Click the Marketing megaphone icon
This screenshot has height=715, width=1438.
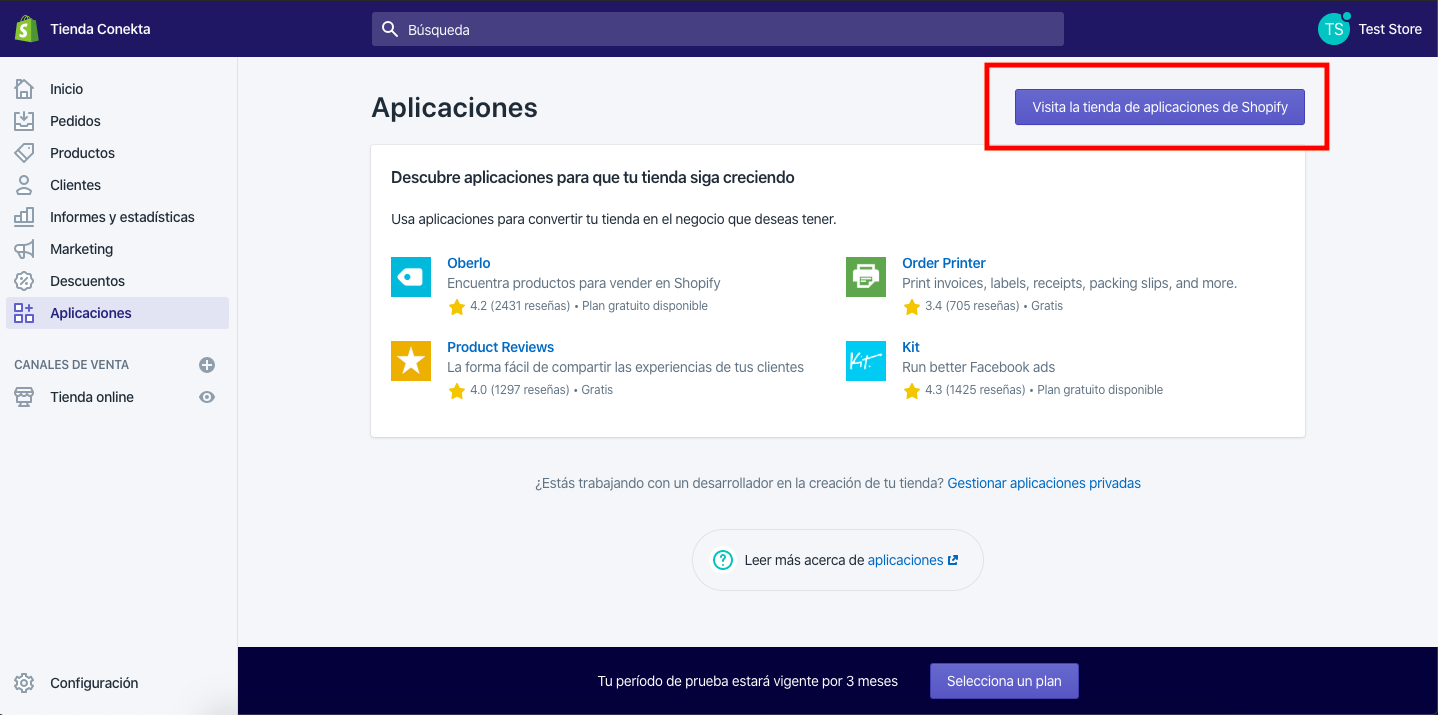(x=24, y=249)
